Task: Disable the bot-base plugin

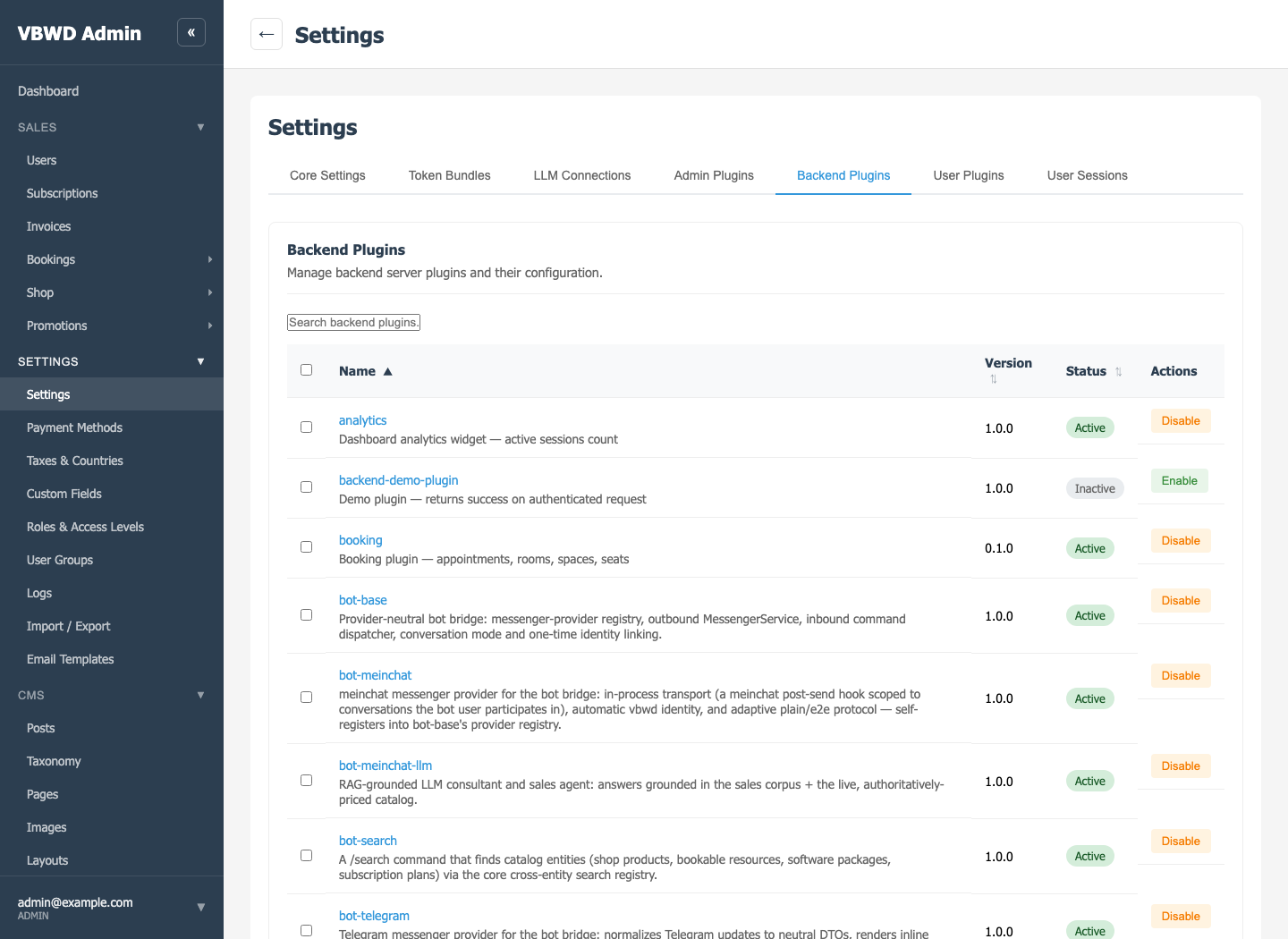Action: 1181,601
